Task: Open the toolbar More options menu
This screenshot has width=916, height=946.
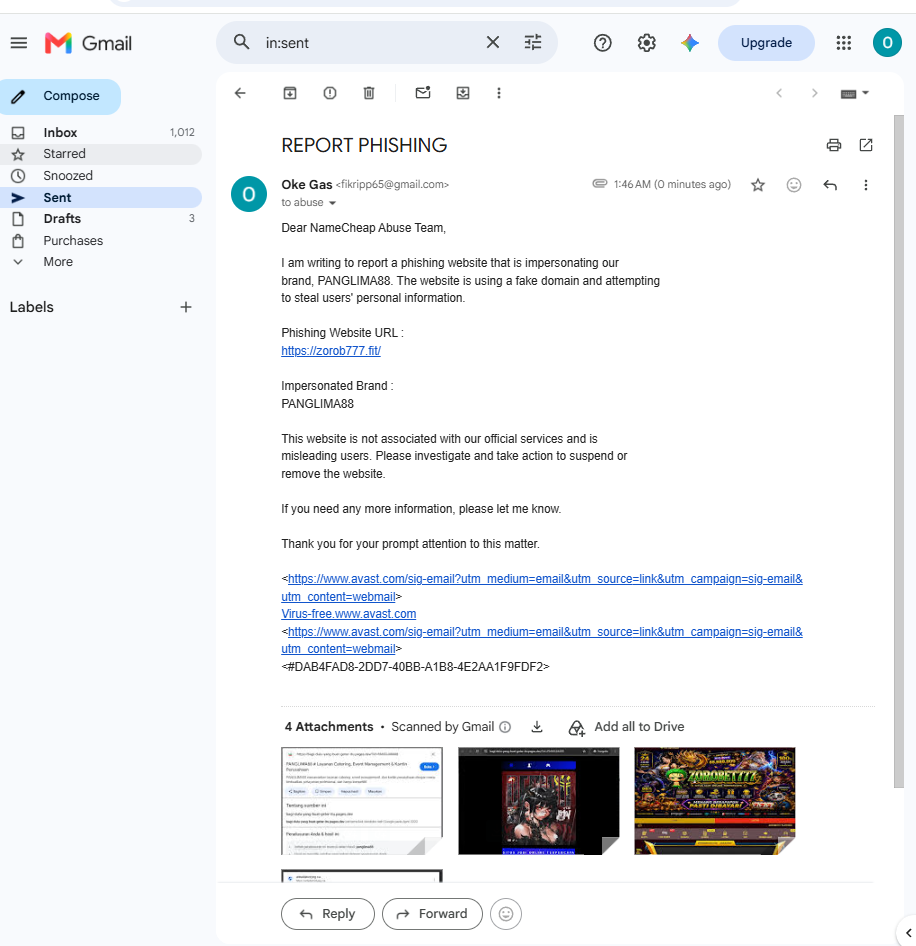Action: tap(498, 93)
